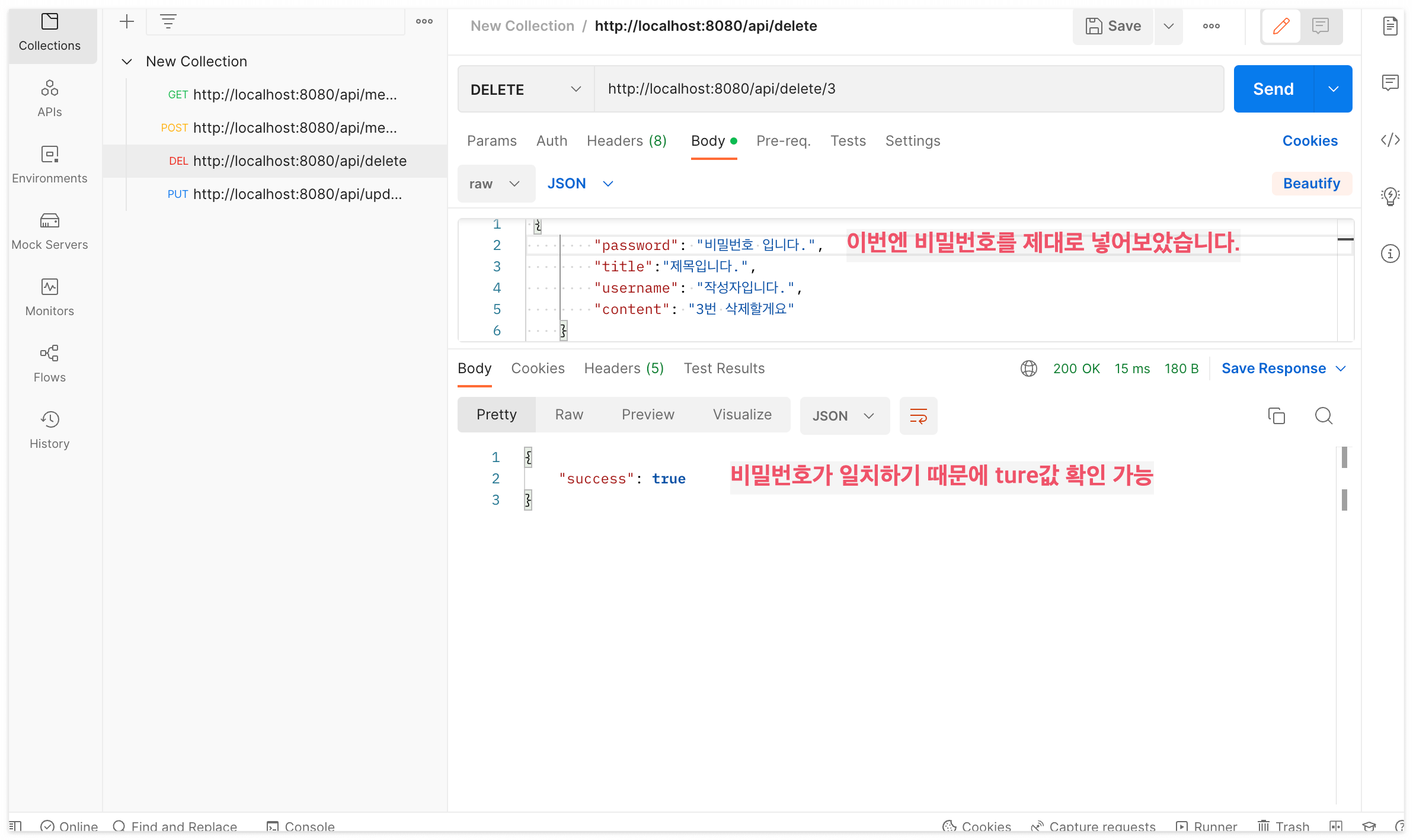Search the response with magnifier icon
This screenshot has width=1413, height=840.
[1324, 416]
